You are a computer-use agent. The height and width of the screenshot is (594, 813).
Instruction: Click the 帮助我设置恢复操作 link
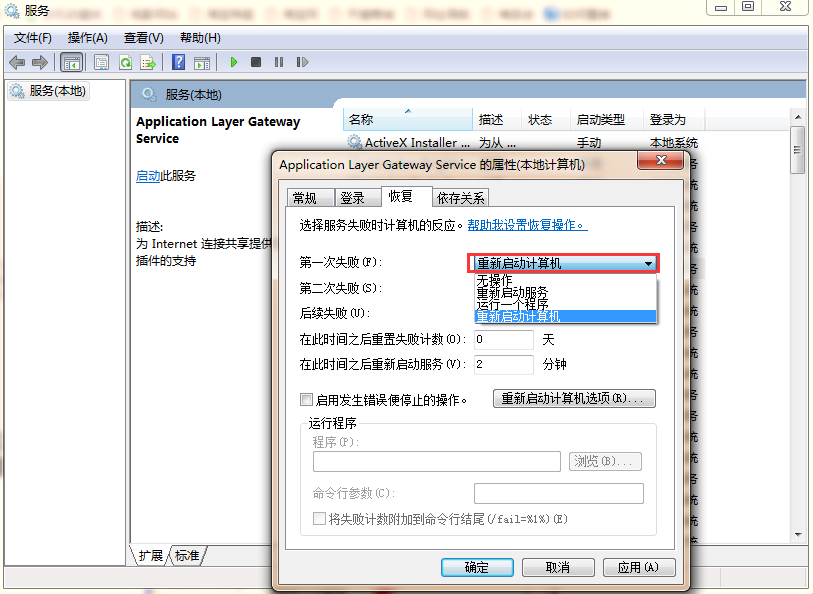527,225
